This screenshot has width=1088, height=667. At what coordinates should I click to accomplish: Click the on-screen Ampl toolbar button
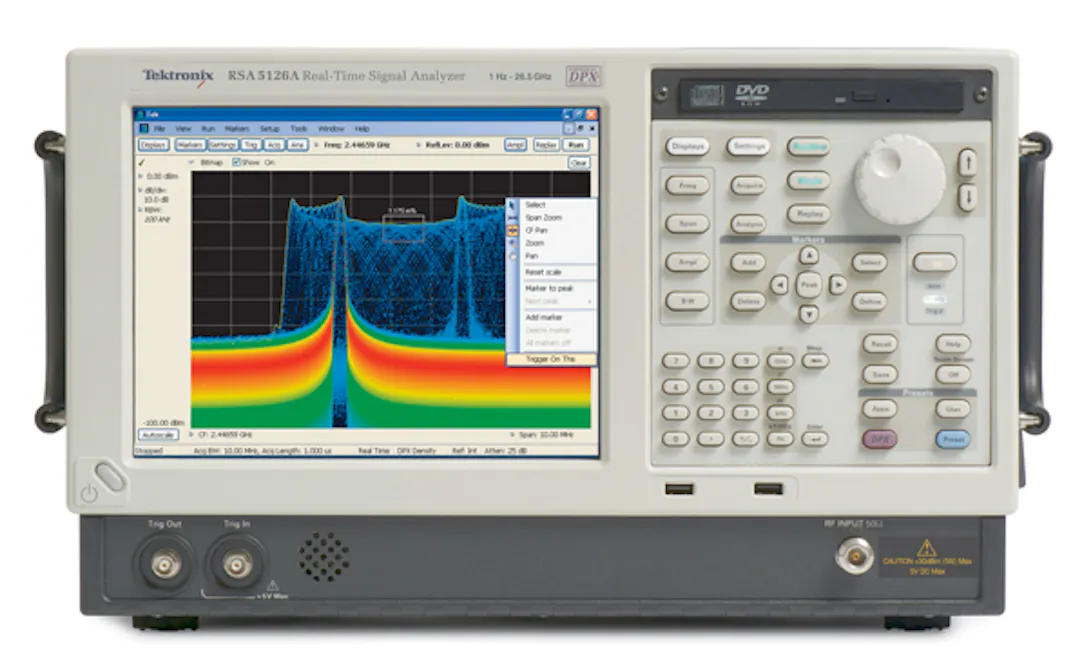[x=516, y=145]
